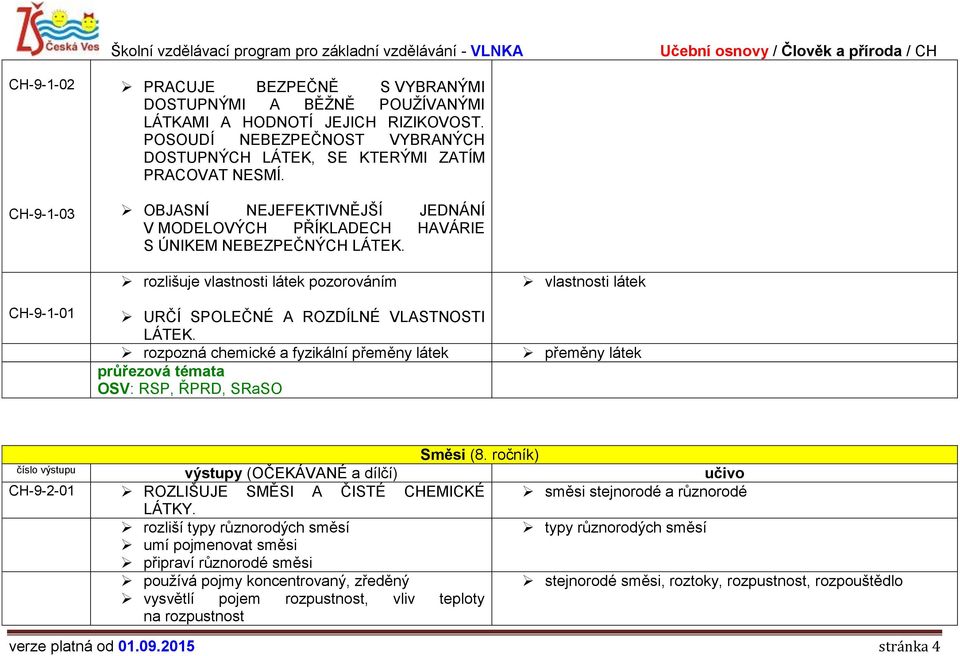
Task: Click the green 'průřezová témata' label
Action: pyautogui.click(x=161, y=371)
